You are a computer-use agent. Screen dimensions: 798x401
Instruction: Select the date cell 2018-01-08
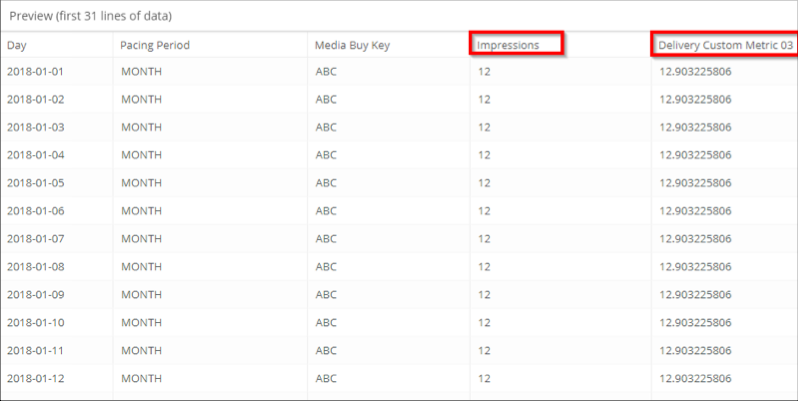tap(36, 267)
